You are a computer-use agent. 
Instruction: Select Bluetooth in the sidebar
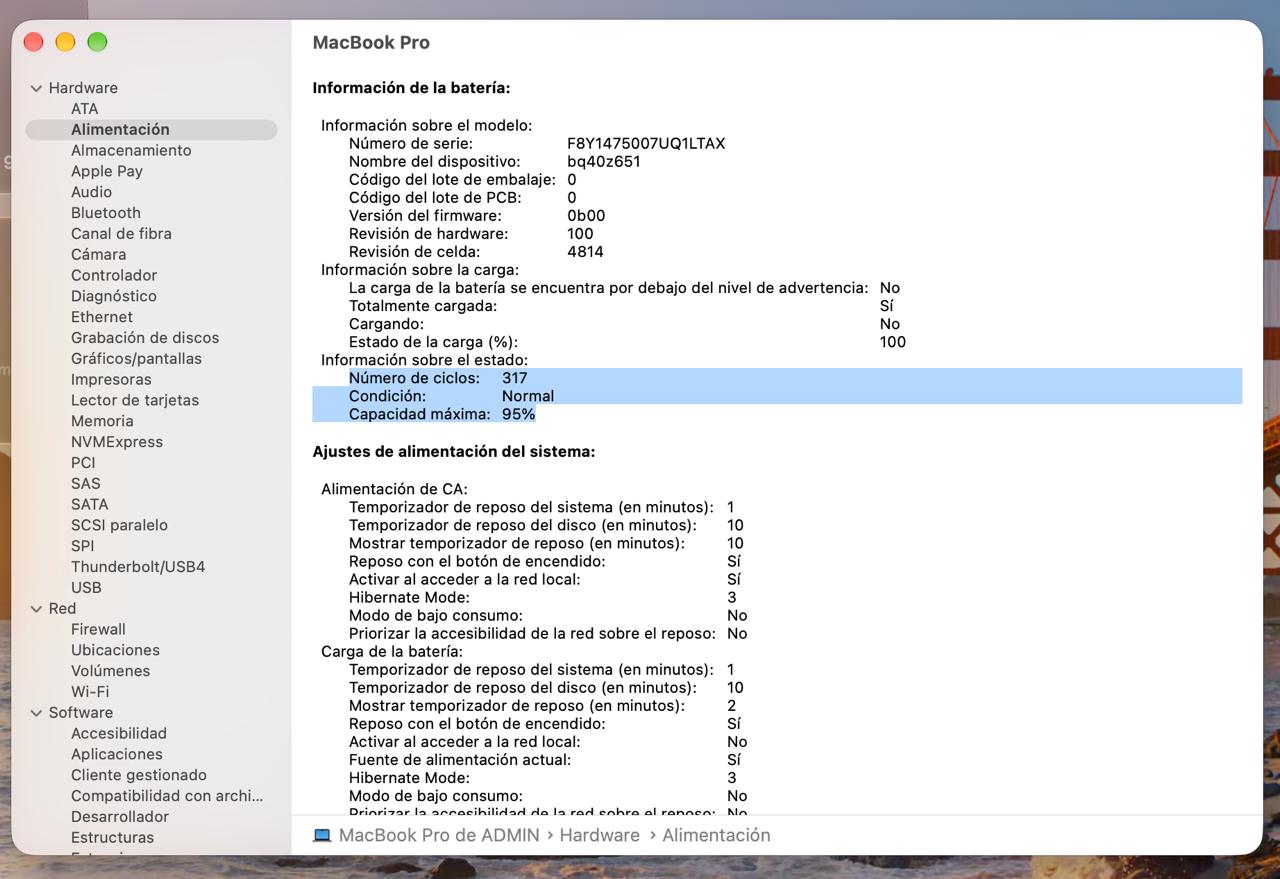[x=106, y=213]
